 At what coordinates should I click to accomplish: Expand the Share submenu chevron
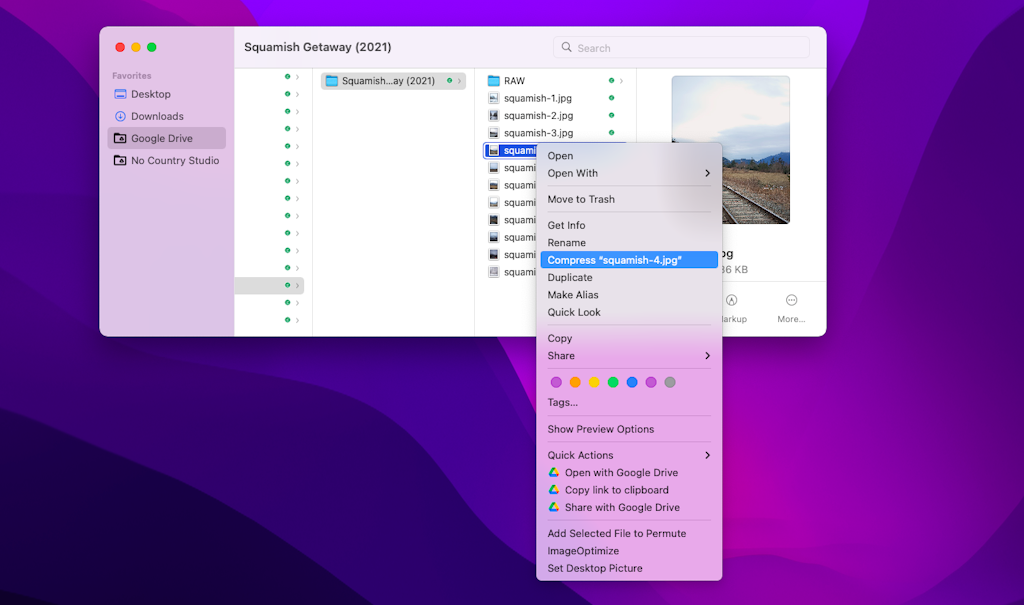pos(707,355)
